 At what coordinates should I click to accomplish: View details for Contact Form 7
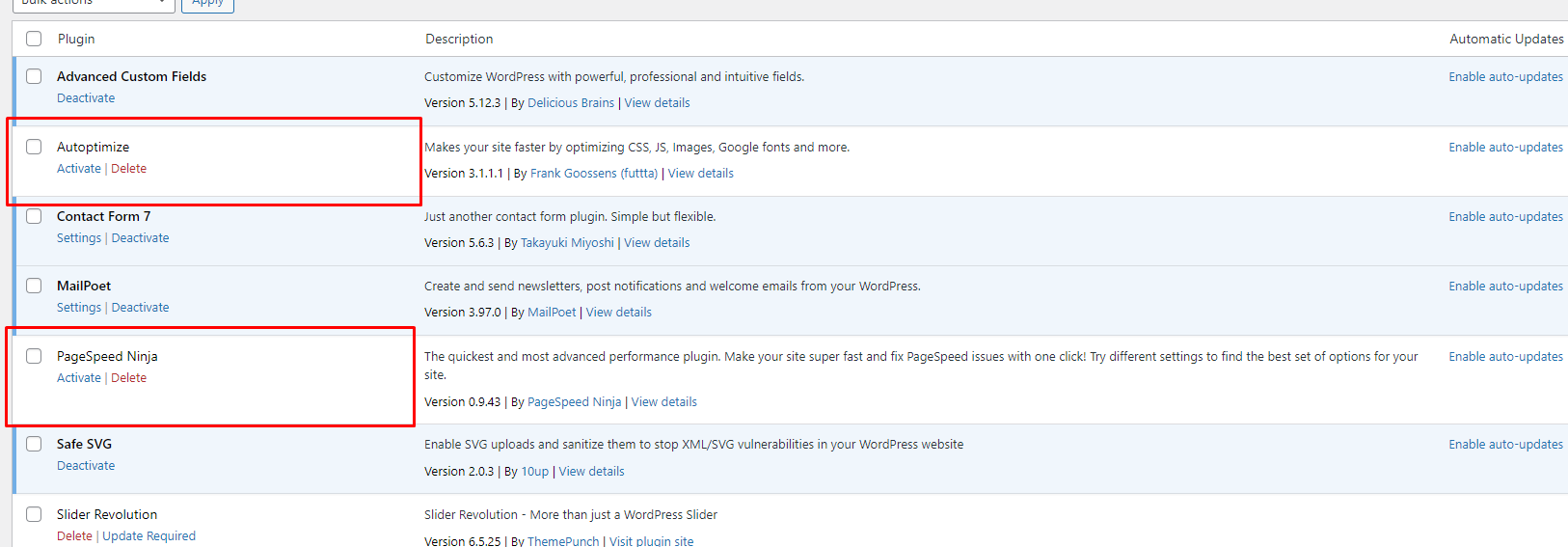[657, 243]
